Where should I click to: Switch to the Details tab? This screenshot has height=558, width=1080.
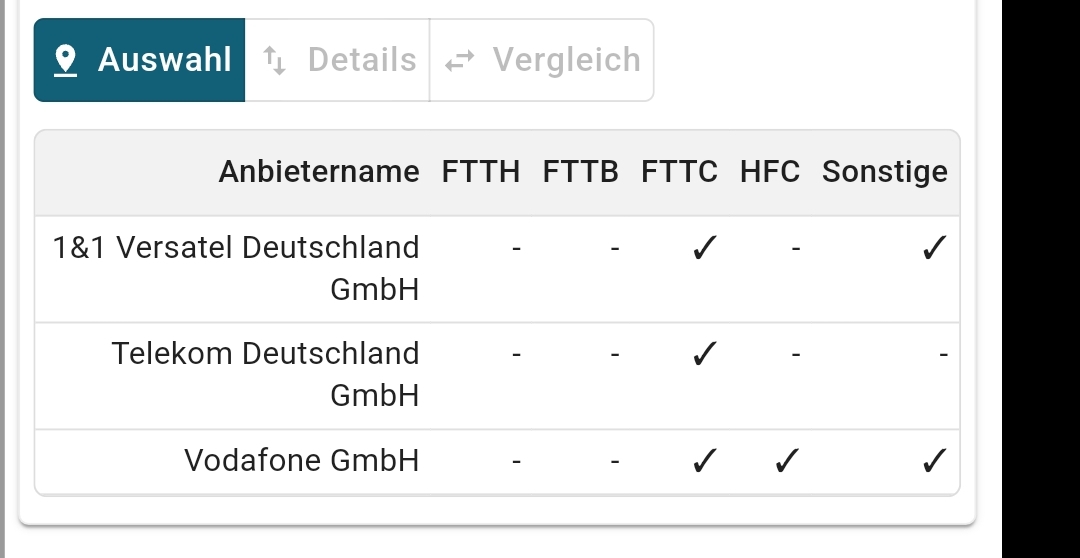(338, 60)
